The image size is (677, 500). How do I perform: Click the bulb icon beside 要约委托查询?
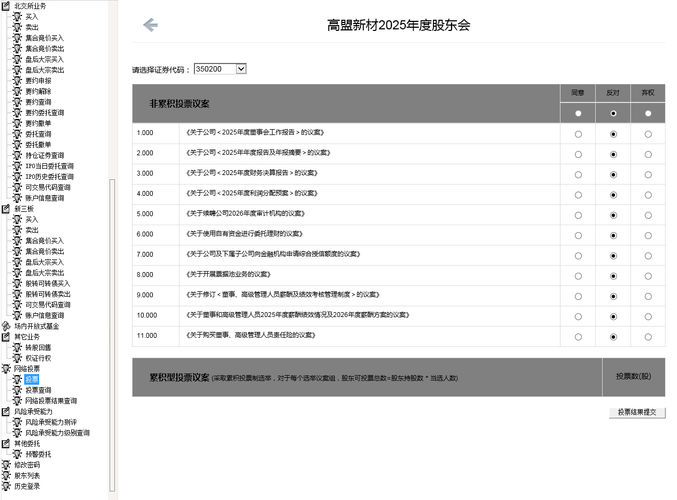(17, 112)
